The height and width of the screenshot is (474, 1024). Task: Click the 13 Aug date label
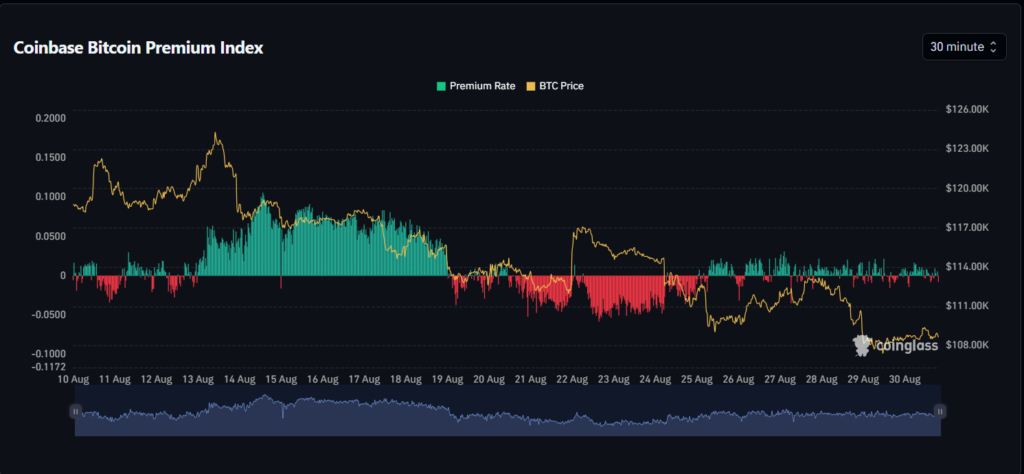pyautogui.click(x=198, y=379)
